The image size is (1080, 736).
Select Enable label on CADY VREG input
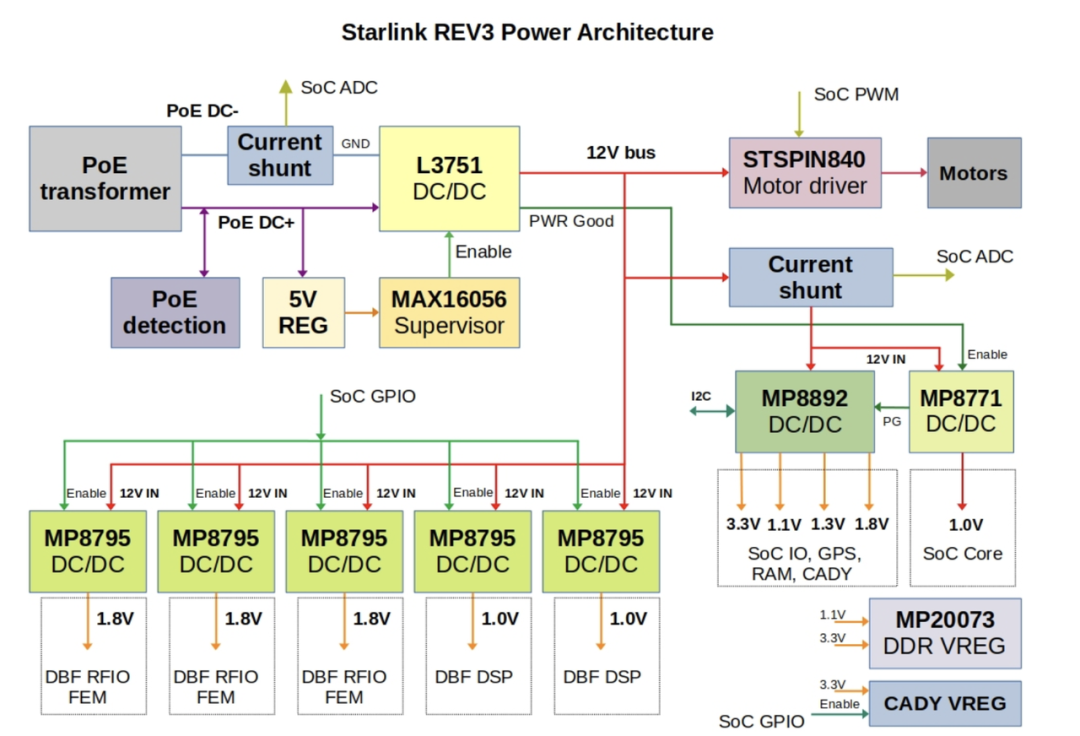pyautogui.click(x=839, y=704)
